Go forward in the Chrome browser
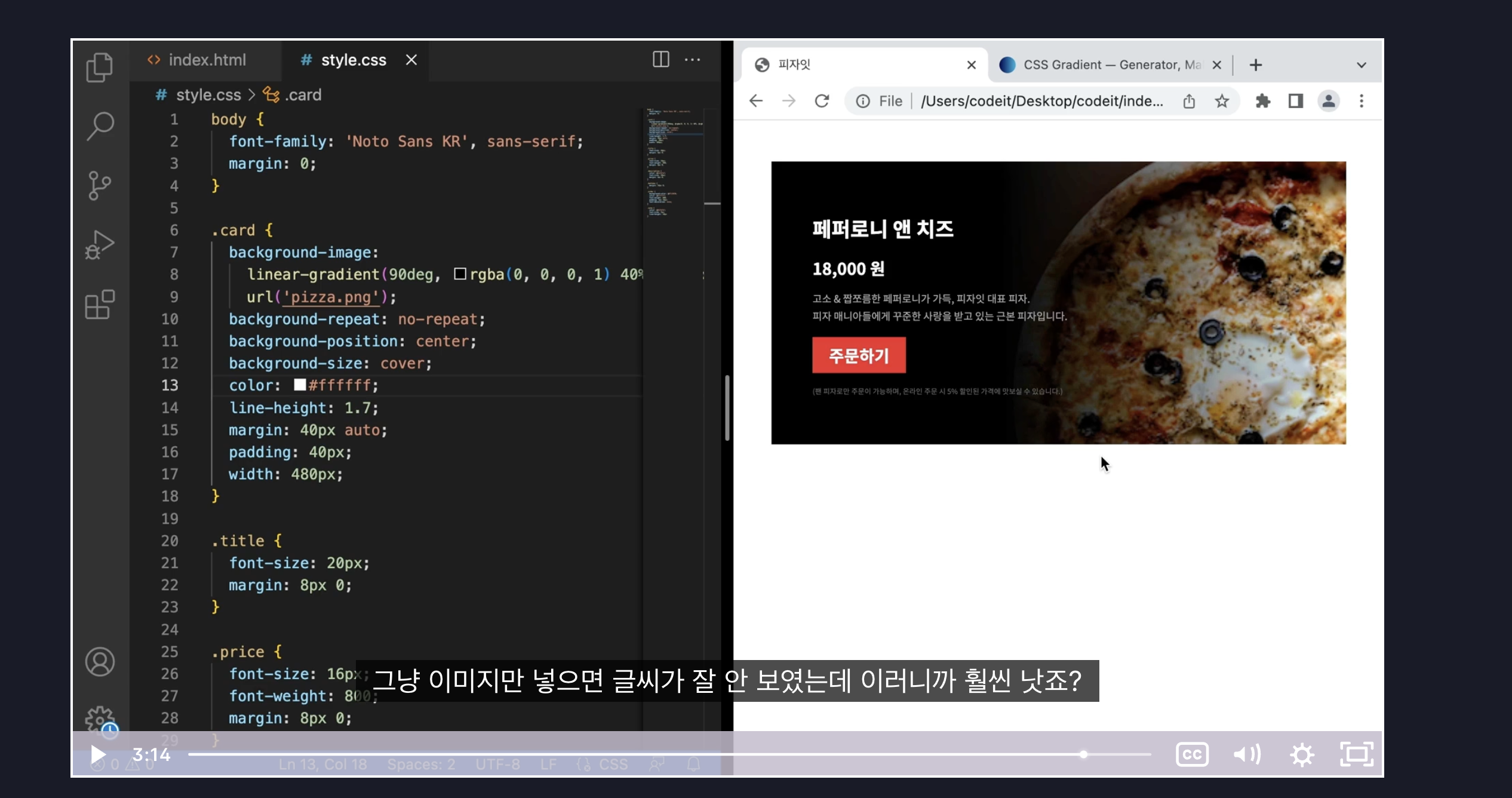Screen dimensions: 1512x798 tap(789, 101)
